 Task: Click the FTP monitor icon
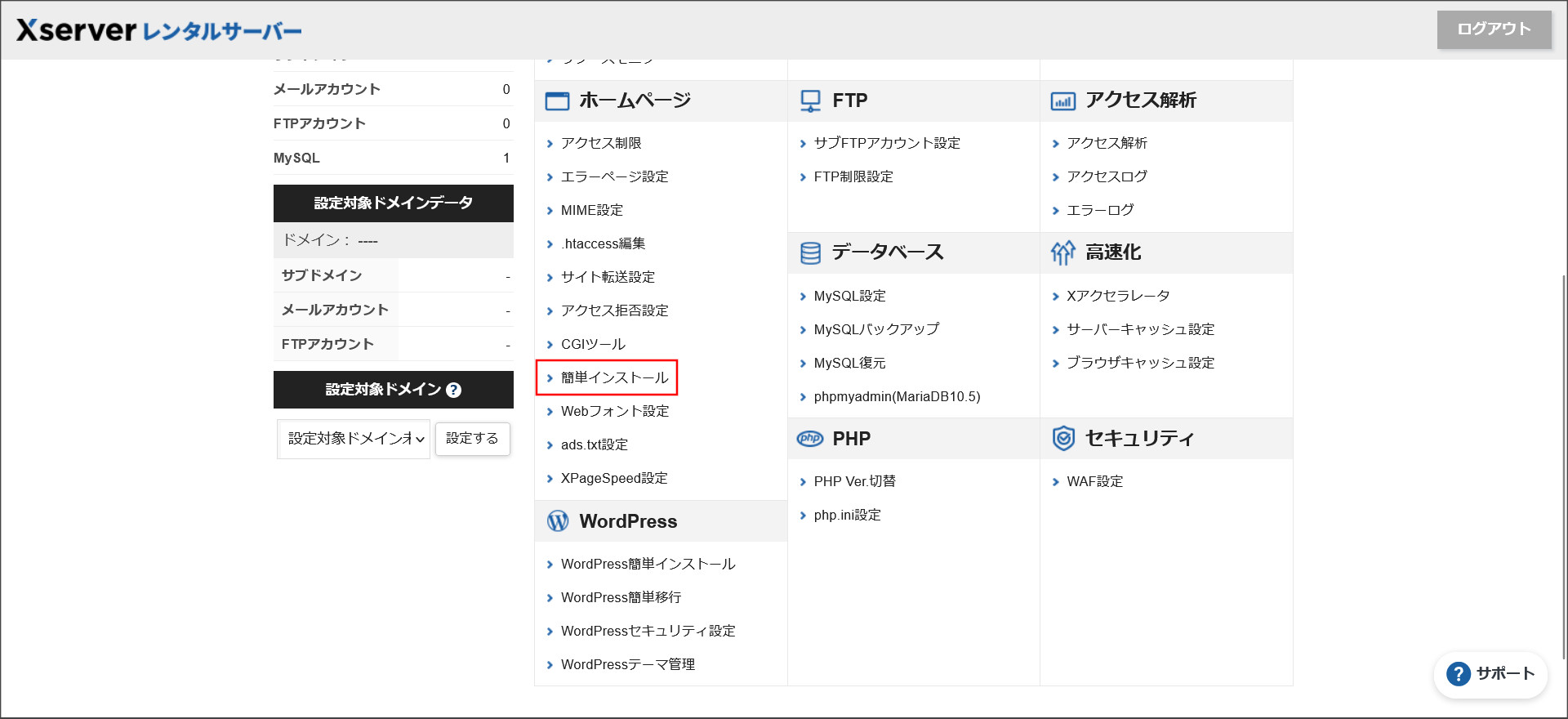[810, 101]
